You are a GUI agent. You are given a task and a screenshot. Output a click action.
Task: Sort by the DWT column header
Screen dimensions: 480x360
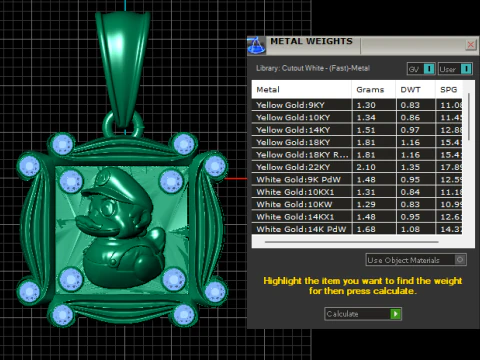click(x=415, y=89)
